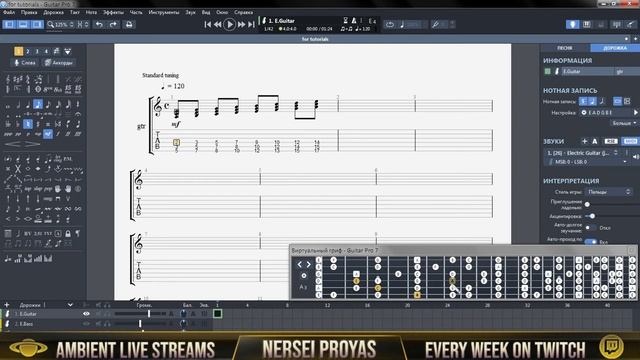This screenshot has width=640, height=360.
Task: Toggle visibility eye for E.Guitar track
Action: click(86, 314)
